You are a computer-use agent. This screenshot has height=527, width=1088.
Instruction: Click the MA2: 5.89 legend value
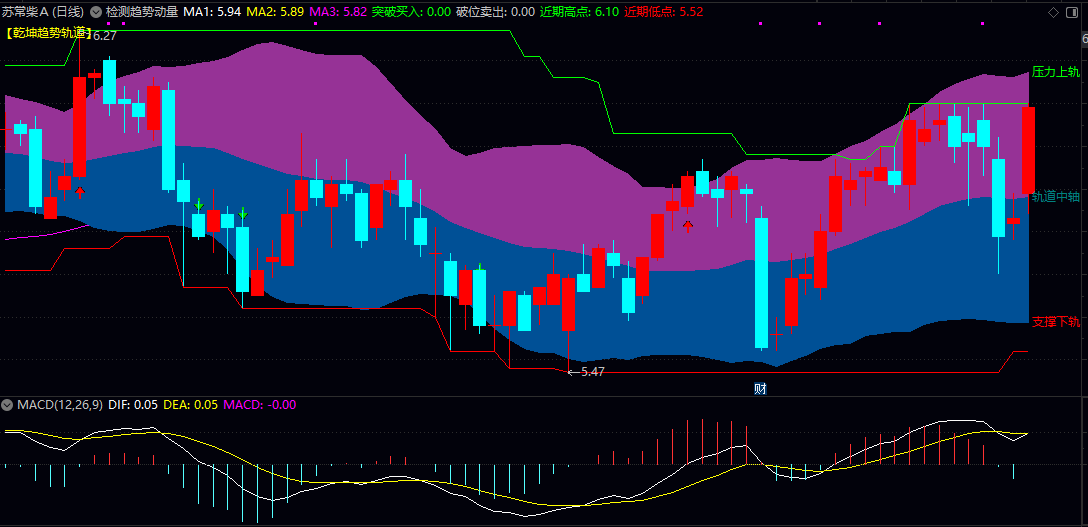(x=275, y=12)
